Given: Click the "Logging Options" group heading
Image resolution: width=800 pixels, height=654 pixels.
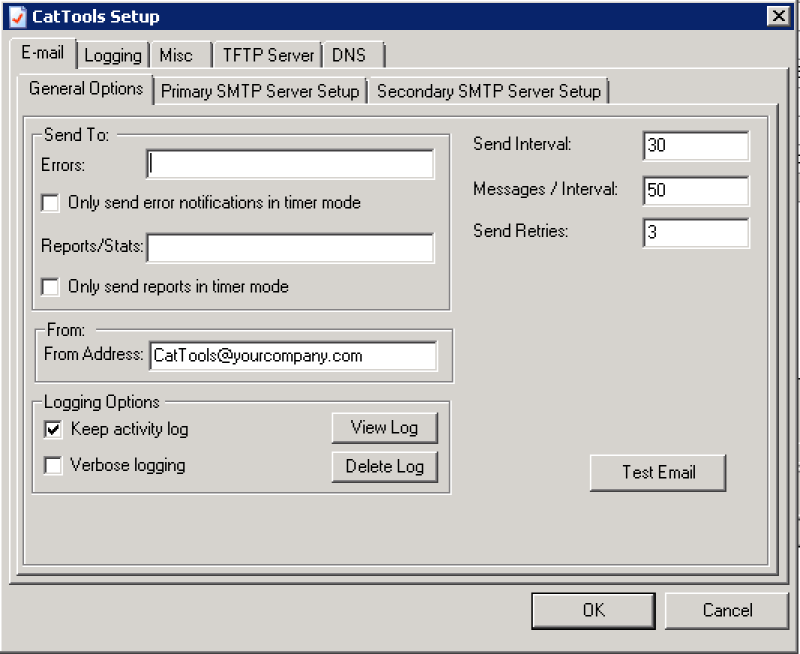Looking at the screenshot, I should coord(102,402).
